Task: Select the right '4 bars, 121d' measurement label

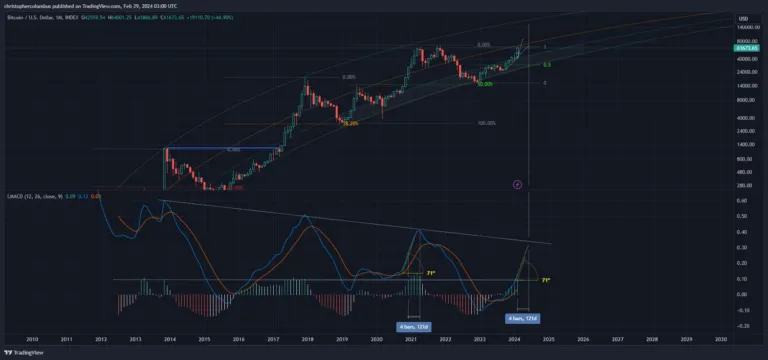Action: tap(523, 318)
